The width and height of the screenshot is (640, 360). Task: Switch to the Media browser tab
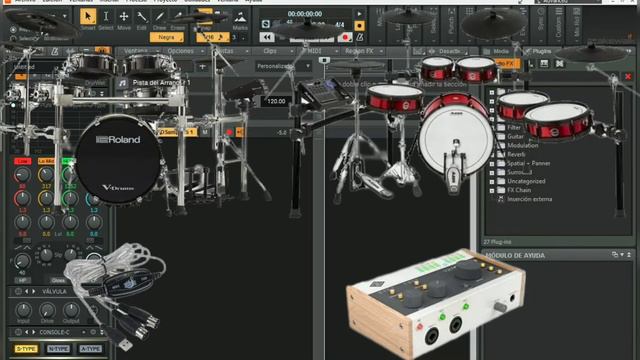coord(497,51)
